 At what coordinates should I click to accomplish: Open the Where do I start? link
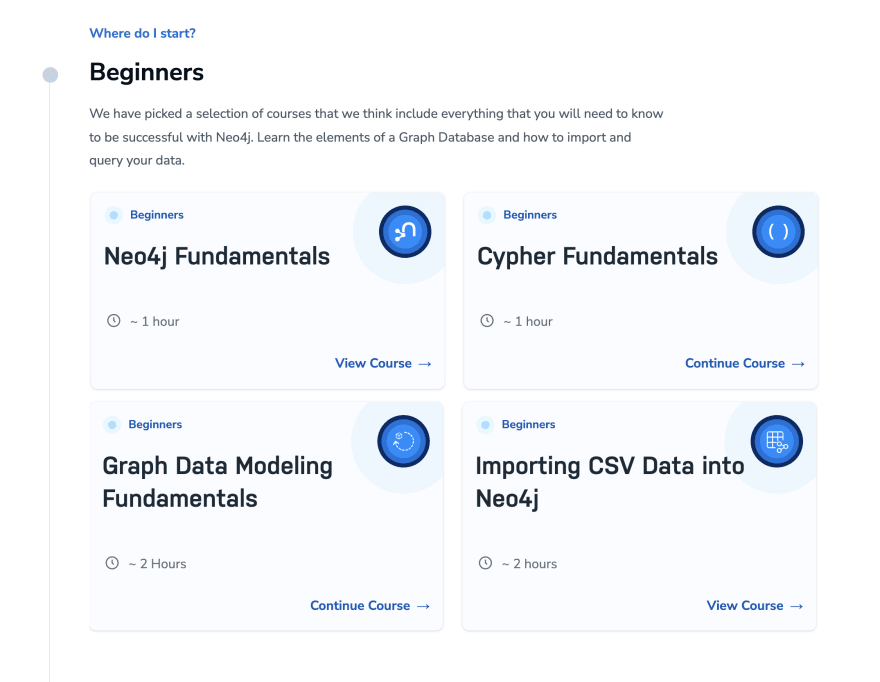[x=143, y=33]
